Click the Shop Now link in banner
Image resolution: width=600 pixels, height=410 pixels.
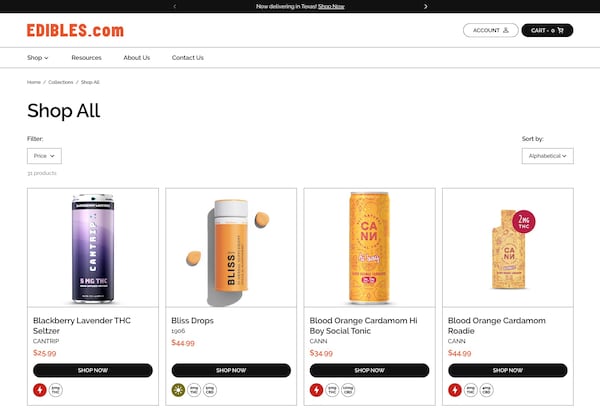(x=332, y=6)
